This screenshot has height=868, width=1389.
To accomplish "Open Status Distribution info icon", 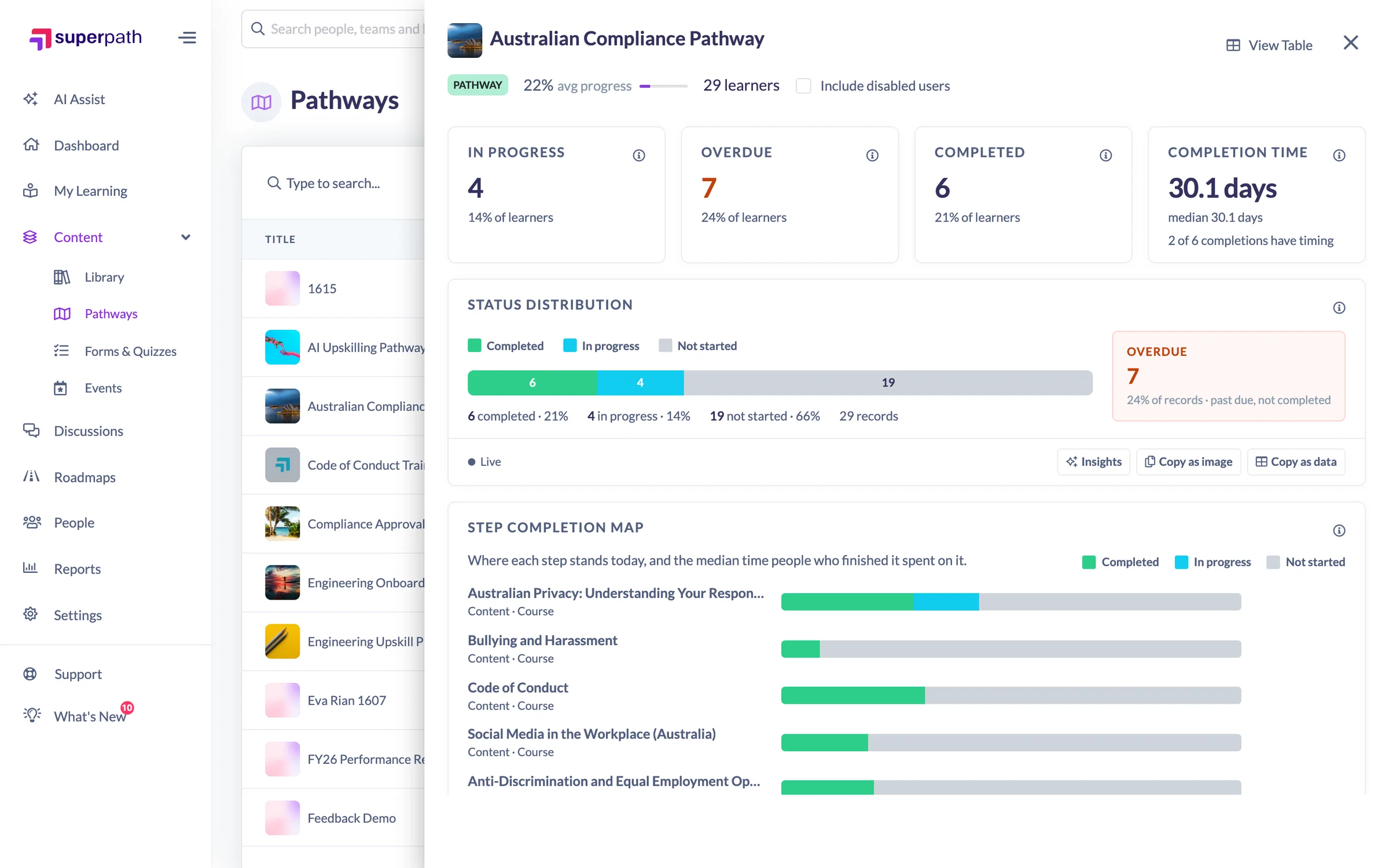I will coord(1339,308).
